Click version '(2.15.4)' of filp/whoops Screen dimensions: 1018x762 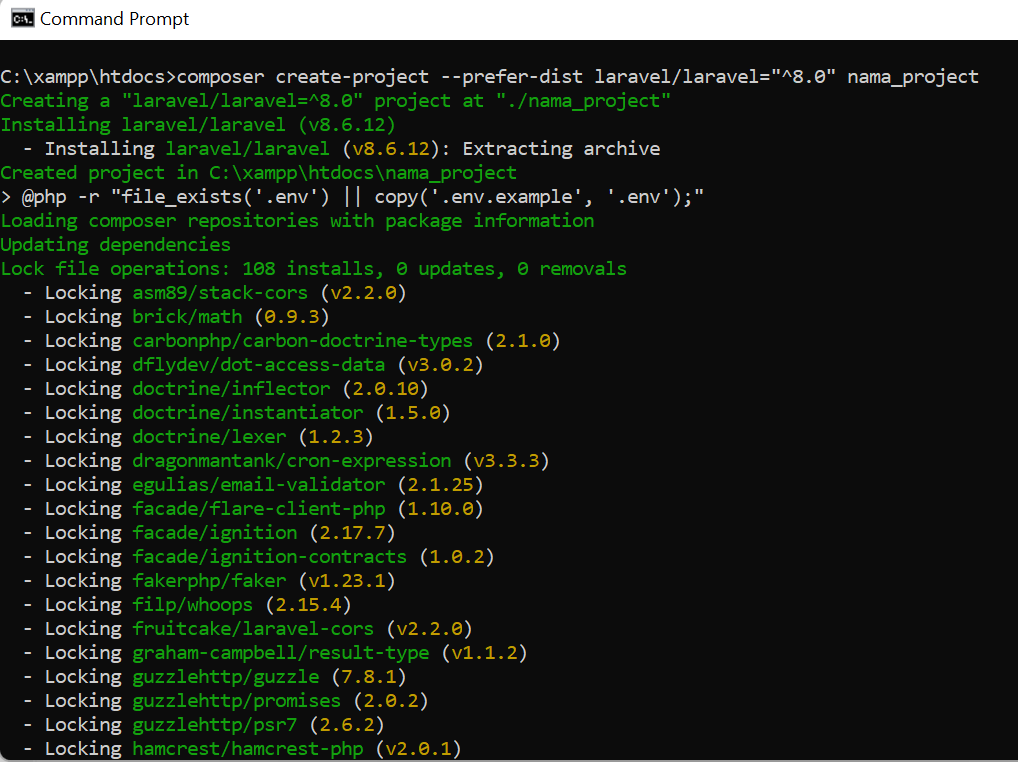click(308, 606)
